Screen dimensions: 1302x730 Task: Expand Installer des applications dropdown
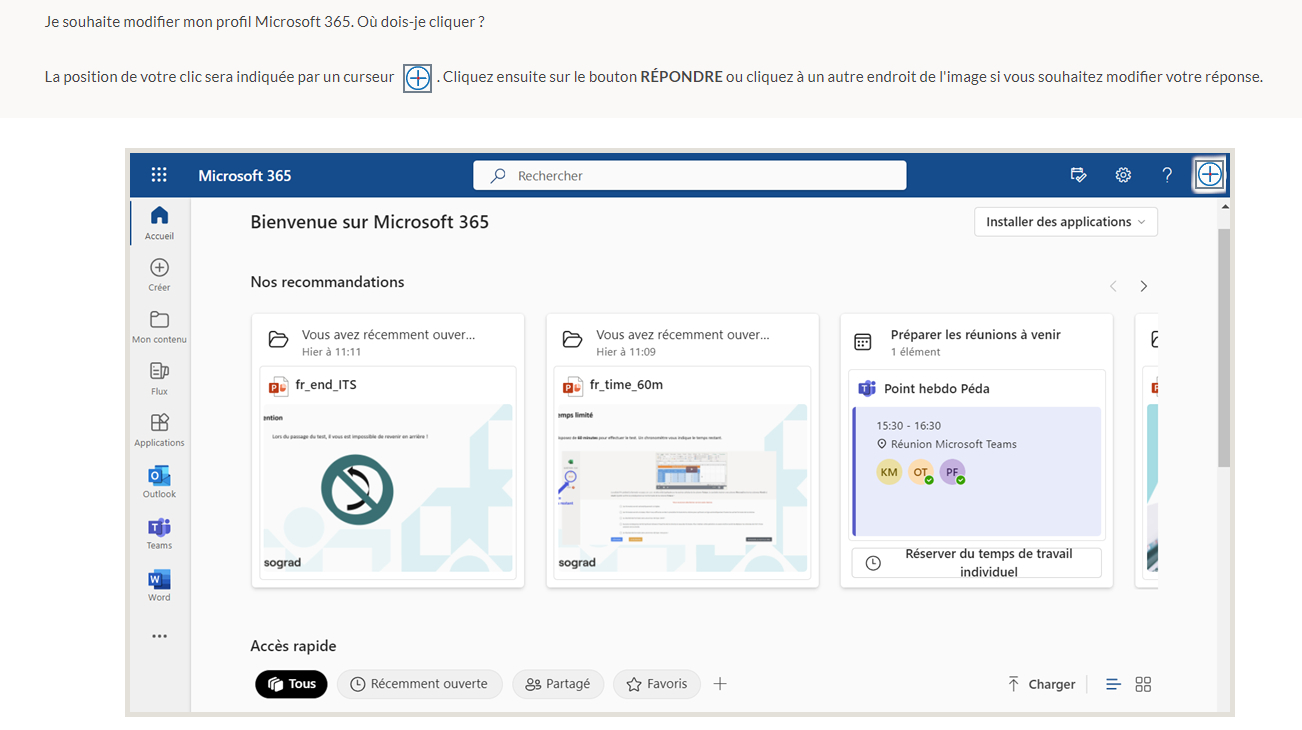pos(1065,222)
